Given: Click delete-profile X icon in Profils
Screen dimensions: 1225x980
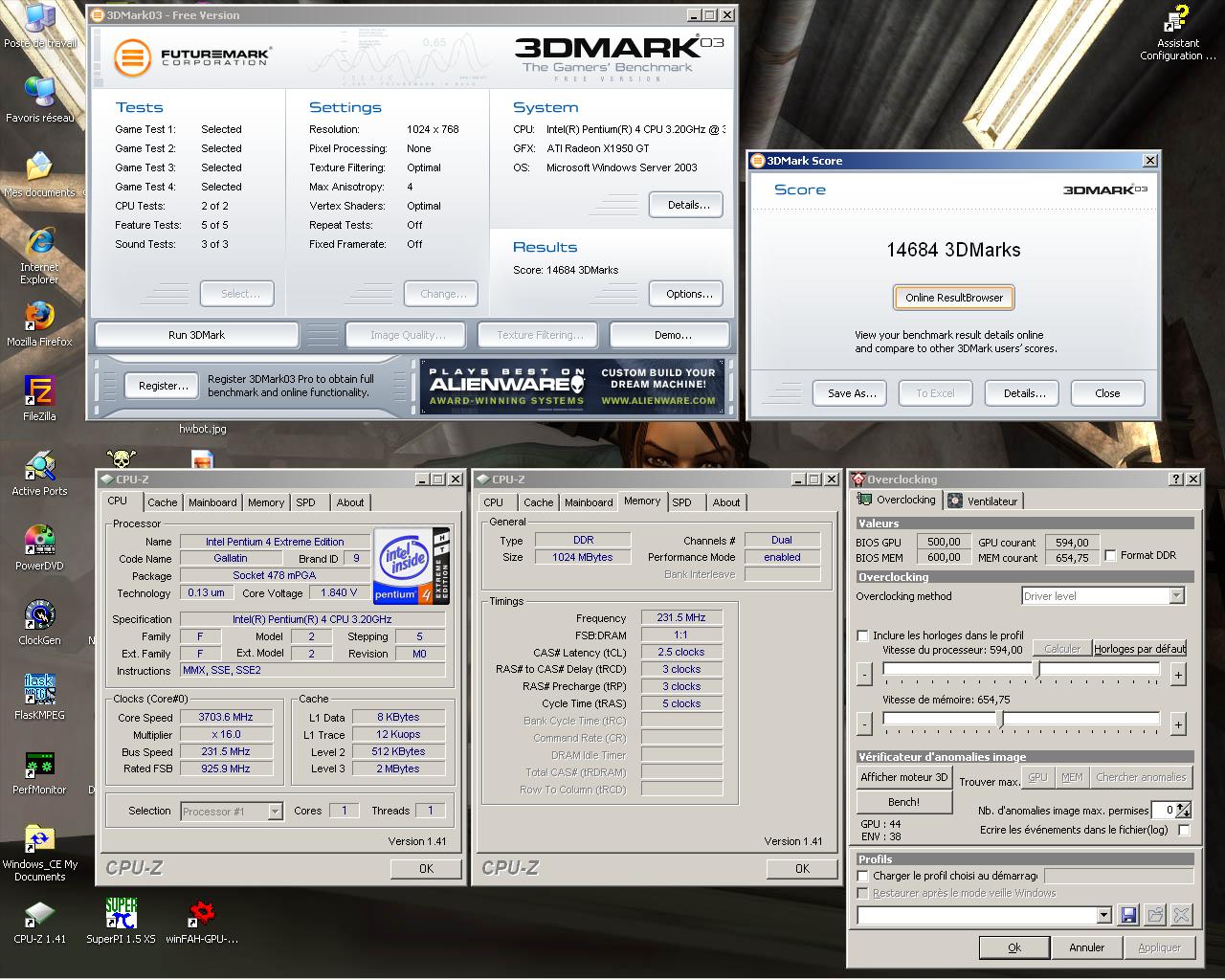Looking at the screenshot, I should click(1182, 915).
